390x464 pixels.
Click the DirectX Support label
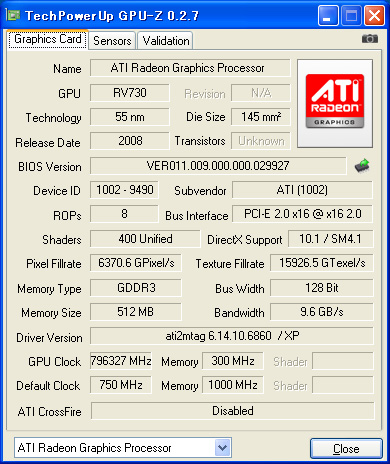(x=245, y=240)
